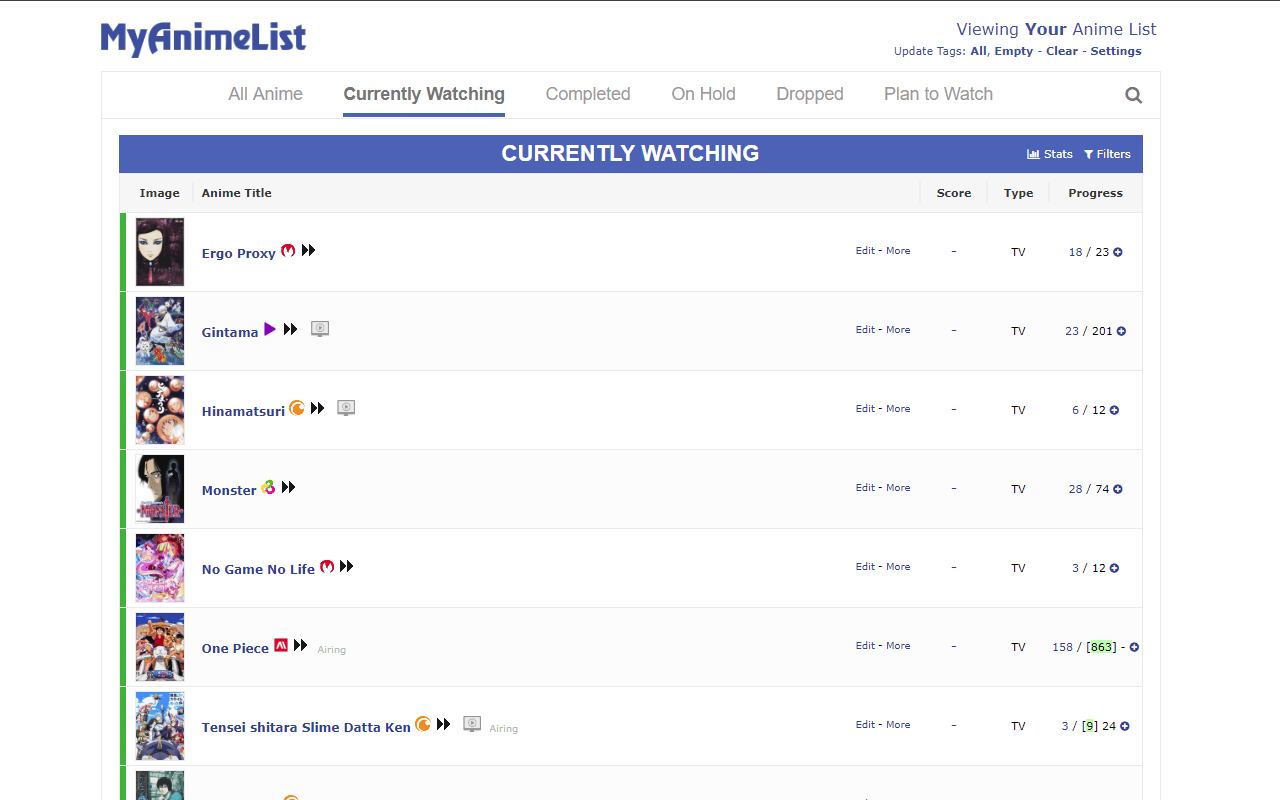The width and height of the screenshot is (1280, 800).
Task: Add one episode to Monster progress
Action: point(1118,489)
